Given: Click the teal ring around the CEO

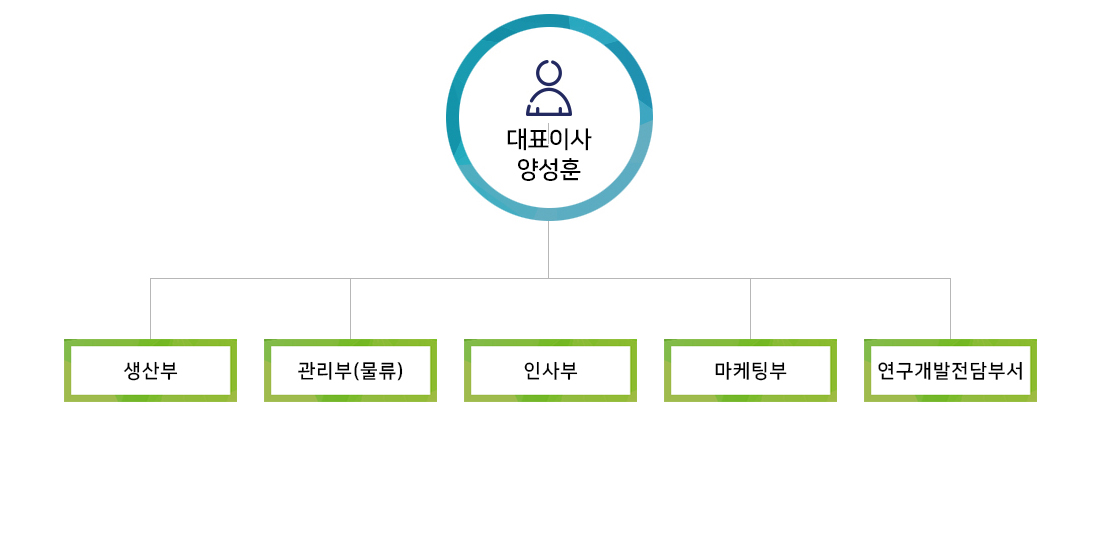Looking at the screenshot, I should [452, 118].
